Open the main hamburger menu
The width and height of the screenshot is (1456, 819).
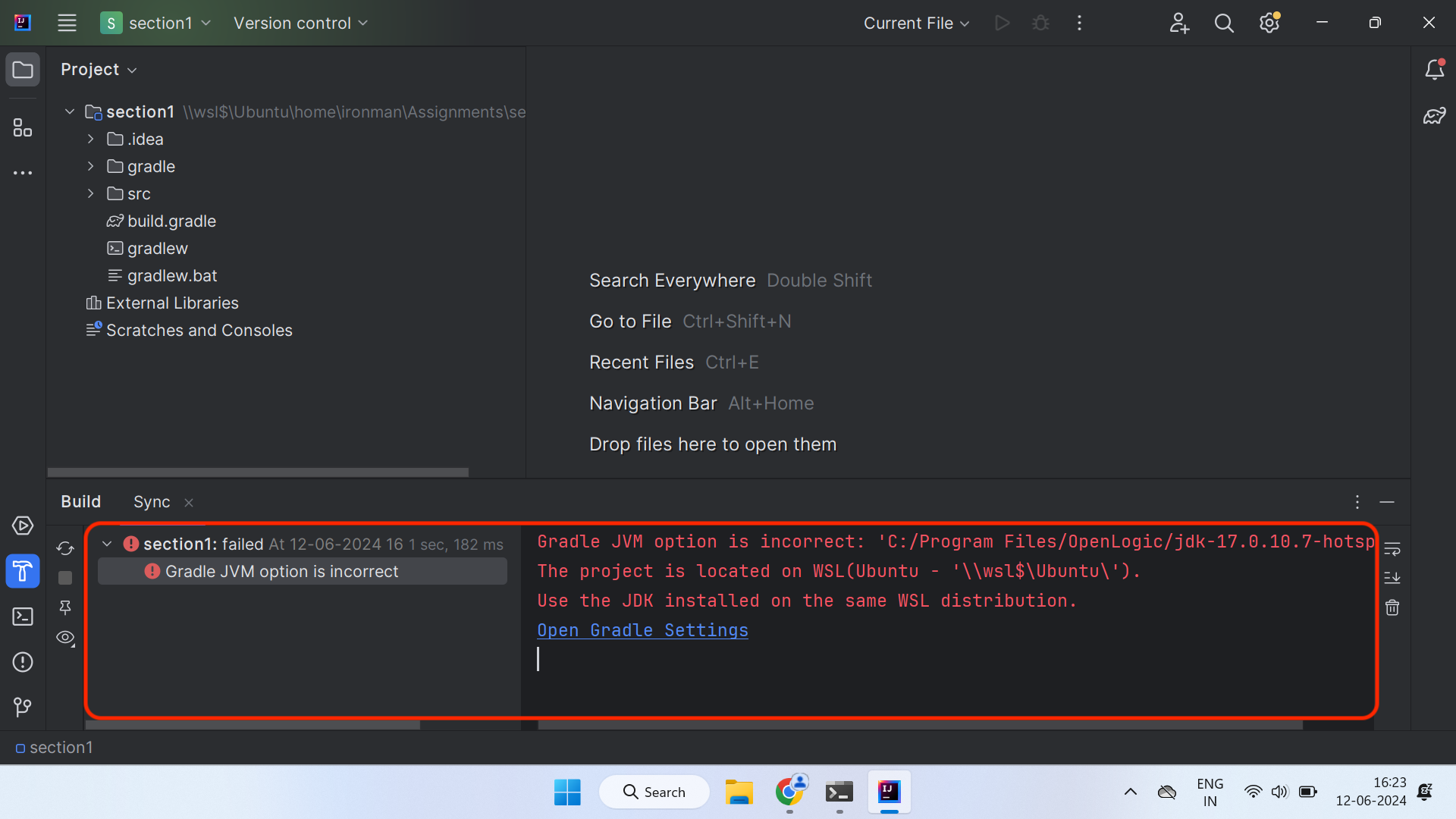point(67,23)
